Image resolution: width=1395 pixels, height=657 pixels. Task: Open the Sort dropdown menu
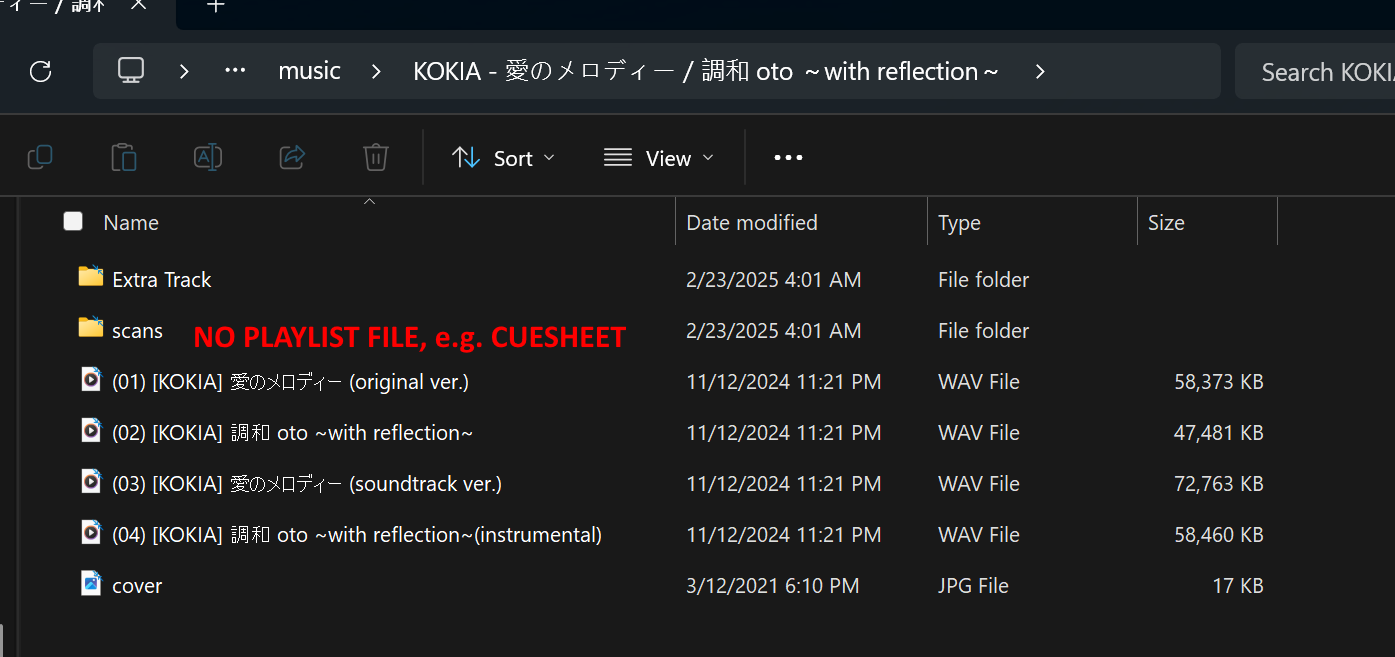504,158
